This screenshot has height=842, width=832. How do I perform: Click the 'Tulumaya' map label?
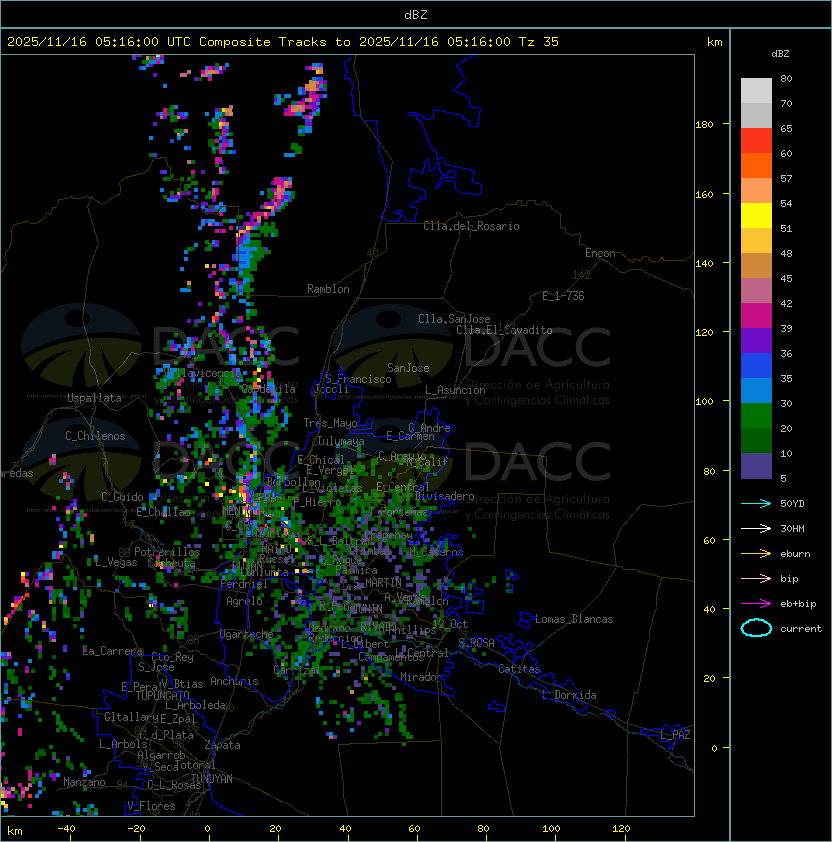tap(341, 441)
